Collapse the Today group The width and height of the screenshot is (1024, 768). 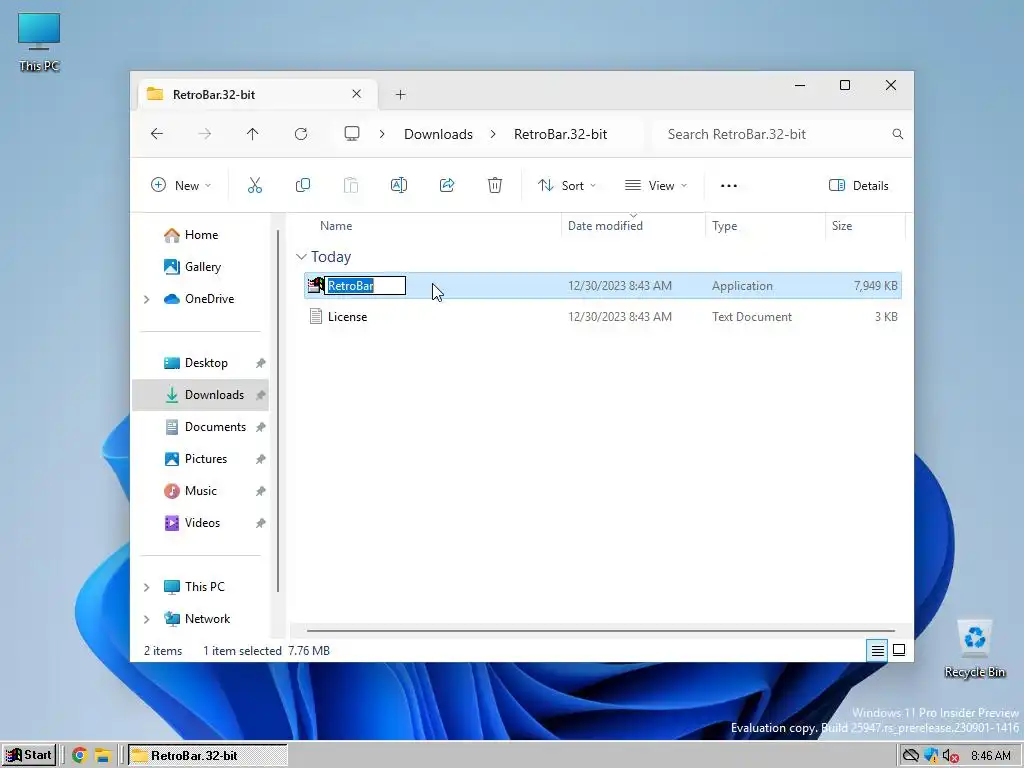[301, 257]
